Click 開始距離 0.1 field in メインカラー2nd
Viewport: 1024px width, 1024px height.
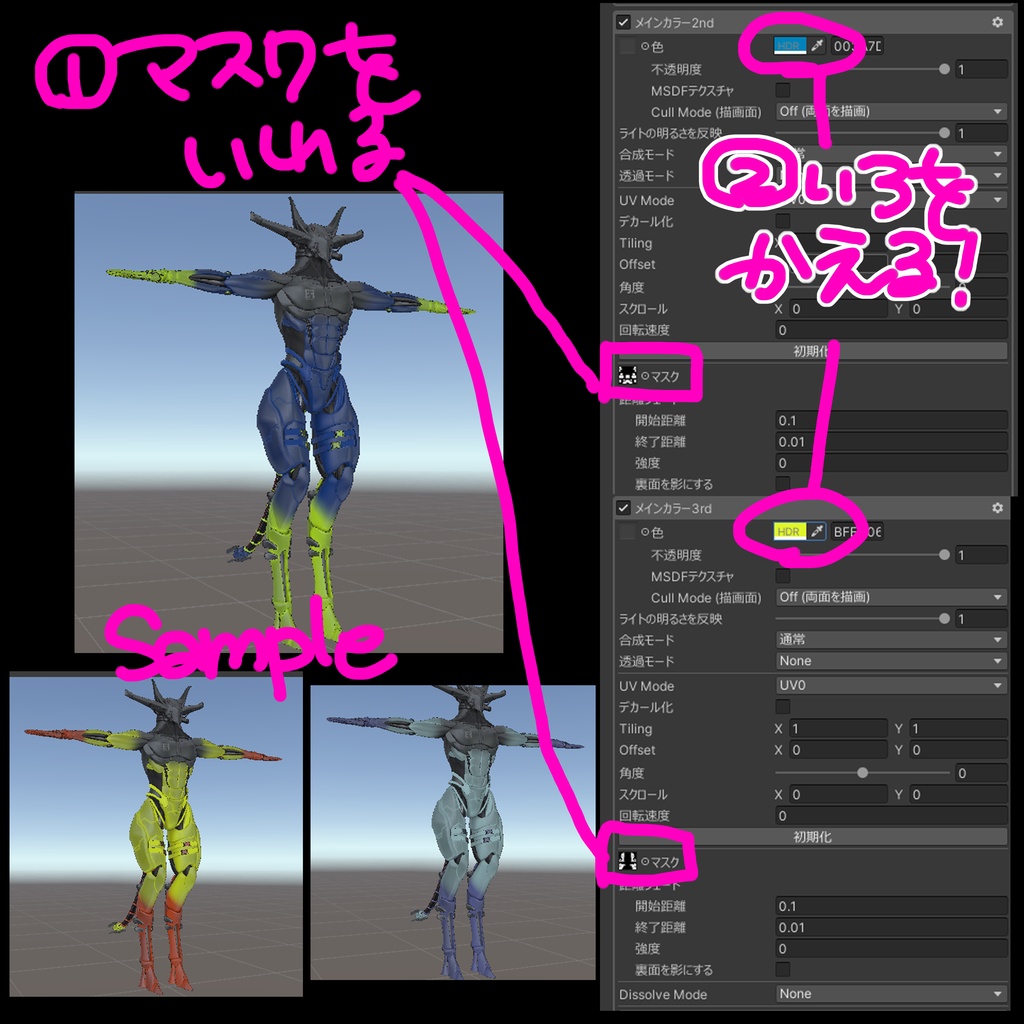point(891,420)
